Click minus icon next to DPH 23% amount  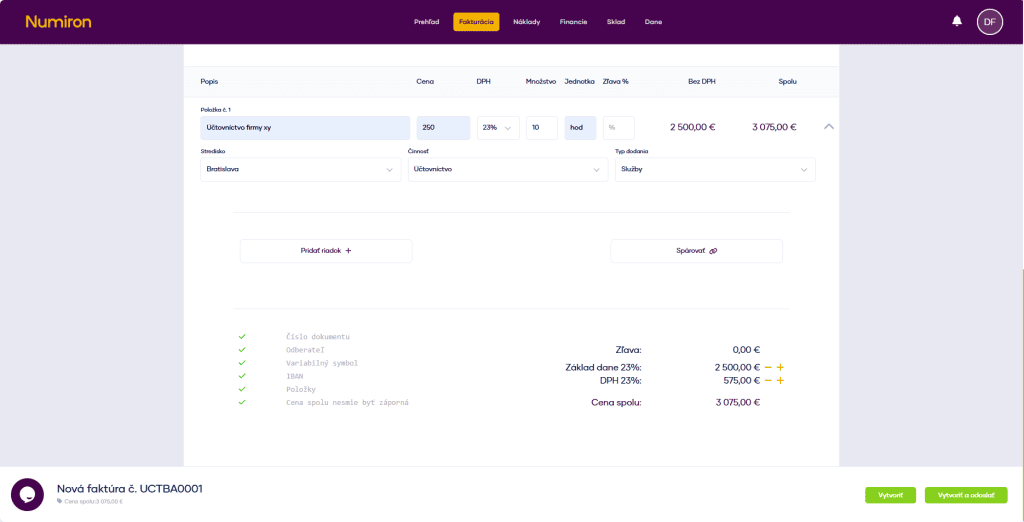pos(768,381)
